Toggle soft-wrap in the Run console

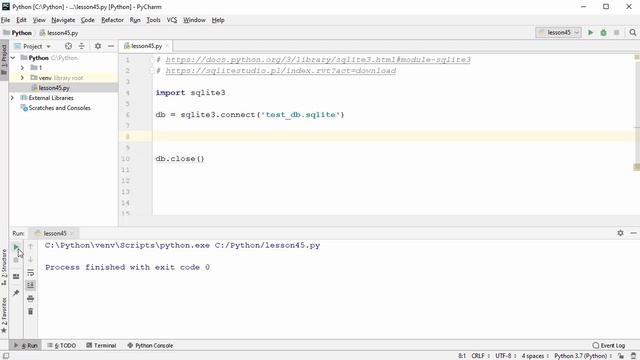(30, 273)
